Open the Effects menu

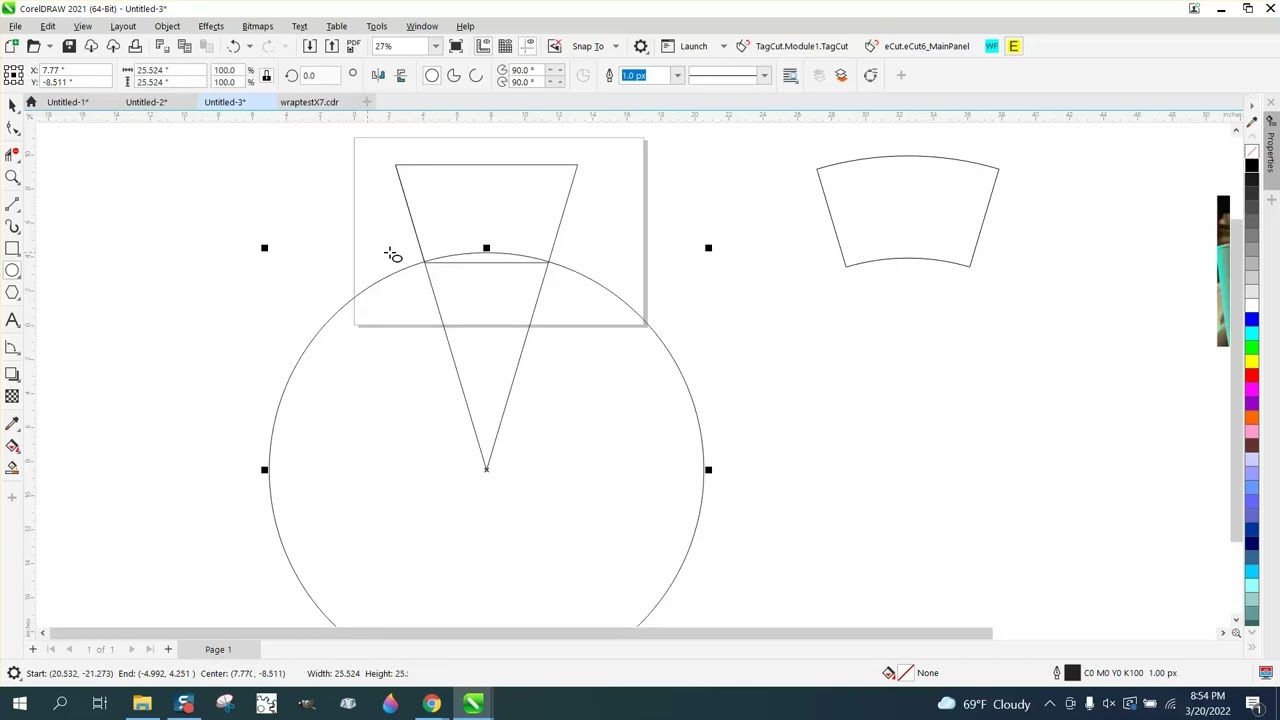tap(211, 26)
